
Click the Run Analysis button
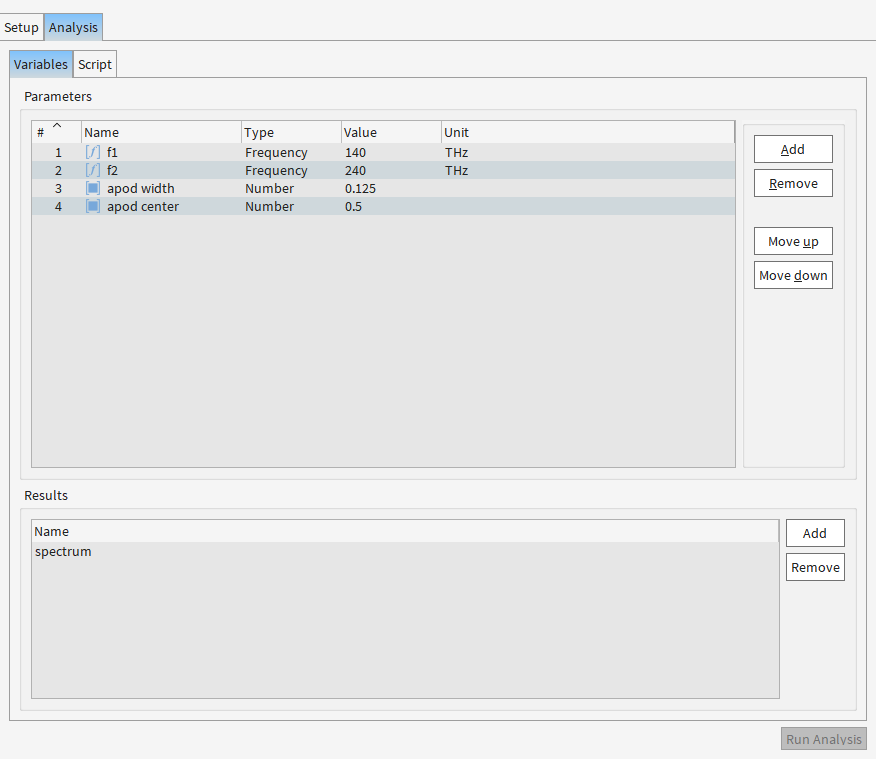[x=823, y=739]
